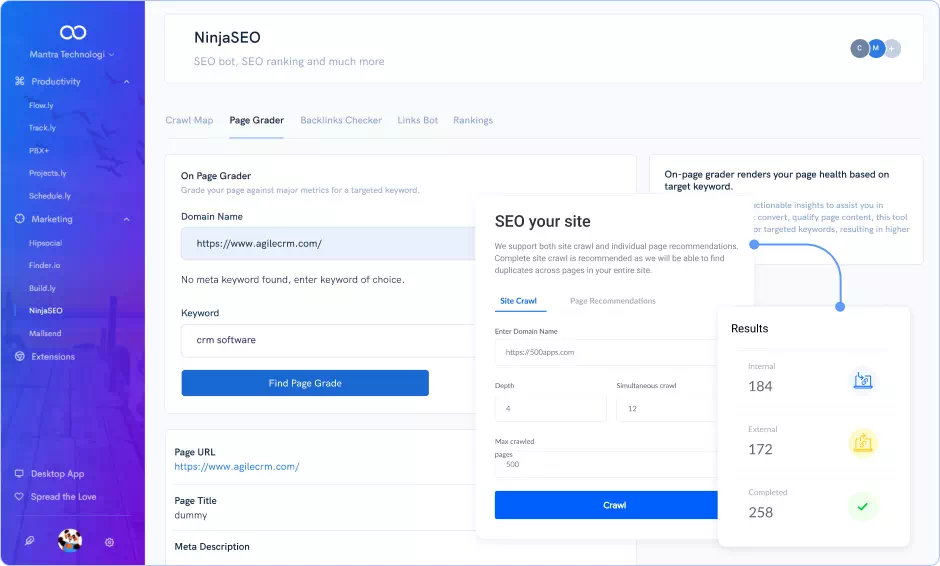The image size is (940, 566).
Task: Open PBX+ in the sidebar
Action: 39,150
